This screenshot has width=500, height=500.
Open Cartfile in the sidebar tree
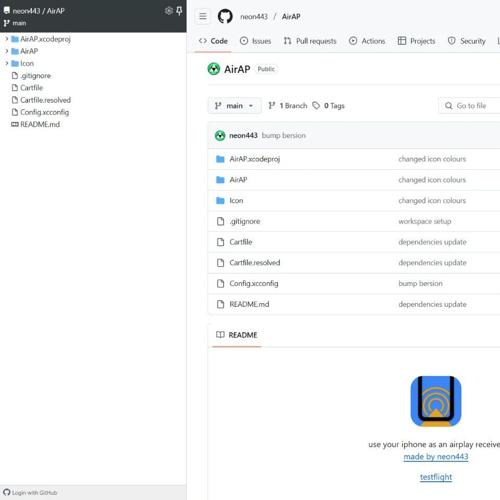[31, 88]
